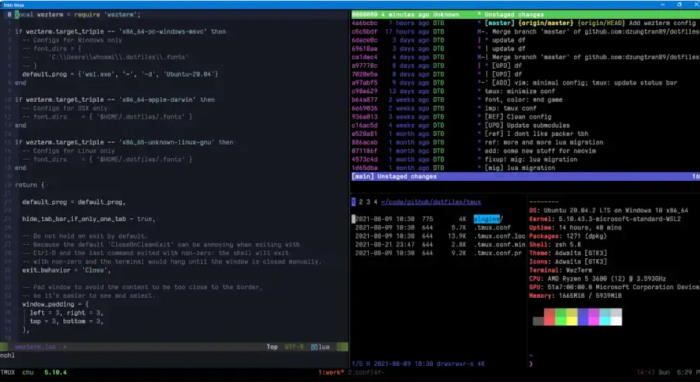Select the 'Add wezterm config' commit line
This screenshot has height=382, width=700.
click(525, 23)
